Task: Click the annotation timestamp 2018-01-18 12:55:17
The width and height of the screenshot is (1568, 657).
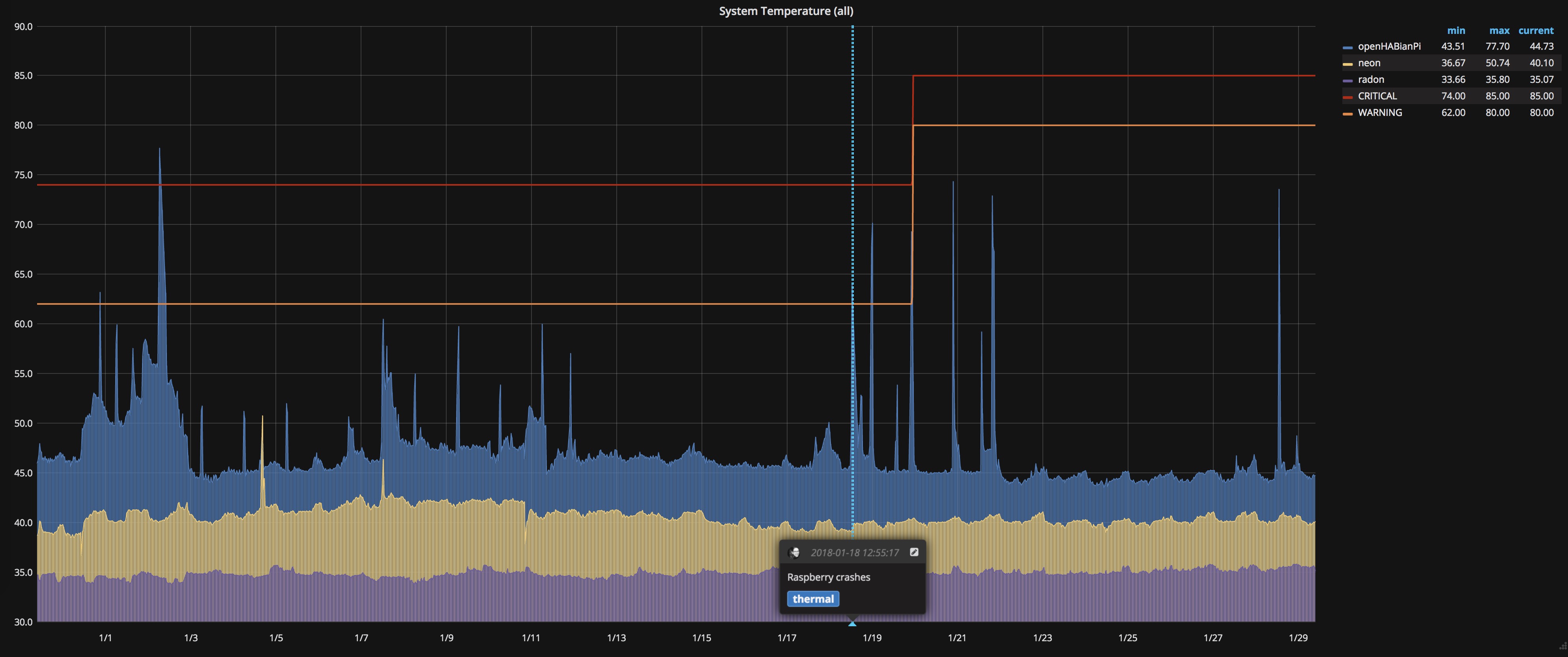Action: click(x=855, y=552)
